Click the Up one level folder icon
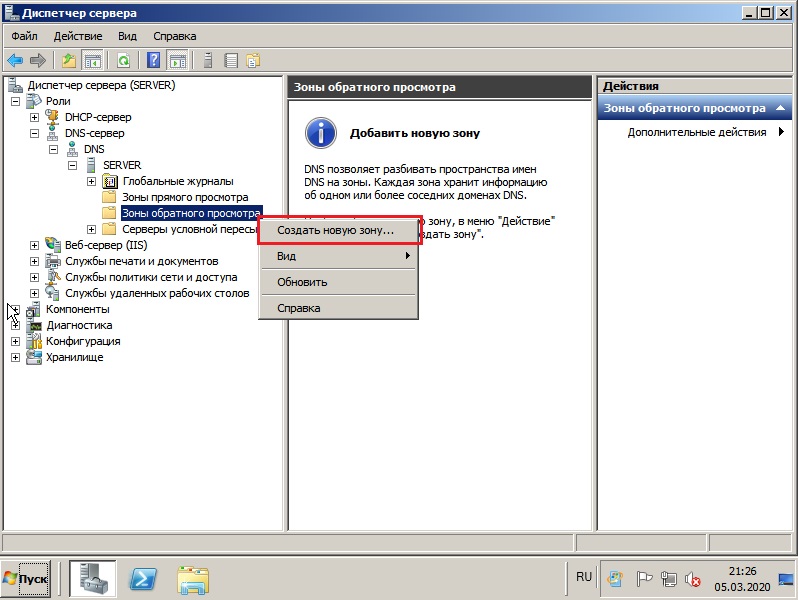The height and width of the screenshot is (600, 798). click(x=69, y=61)
